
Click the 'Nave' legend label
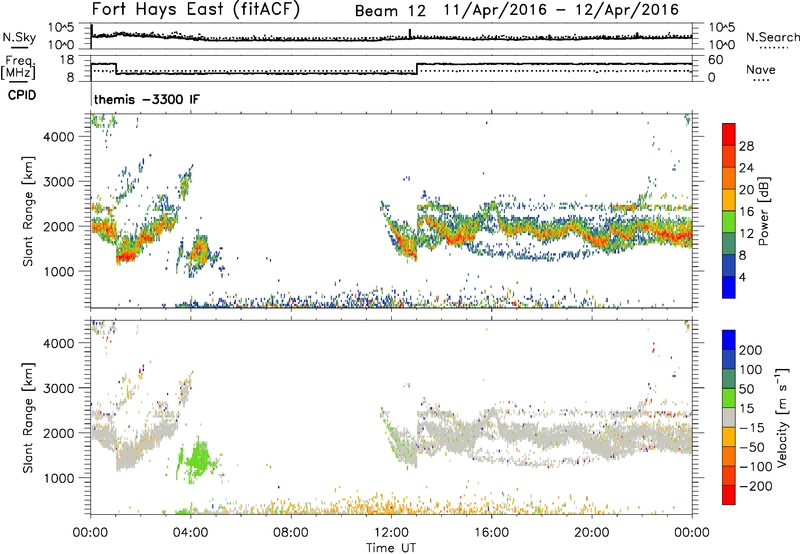[761, 69]
